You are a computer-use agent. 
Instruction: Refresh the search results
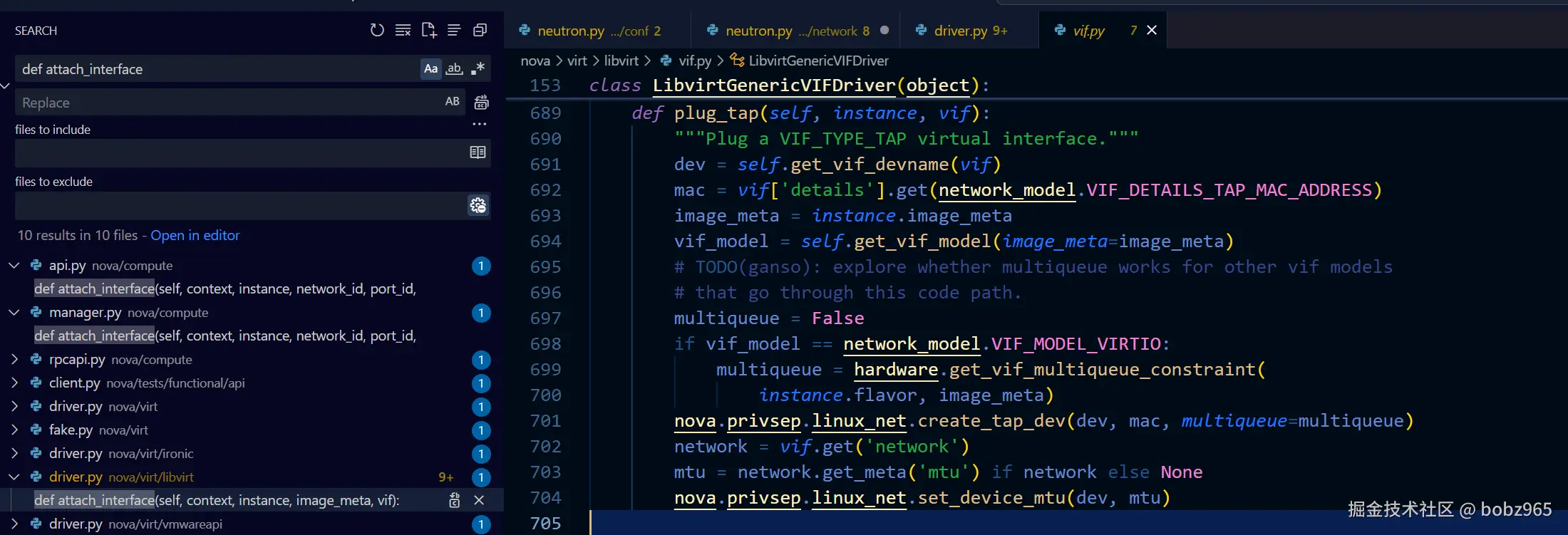[x=377, y=30]
